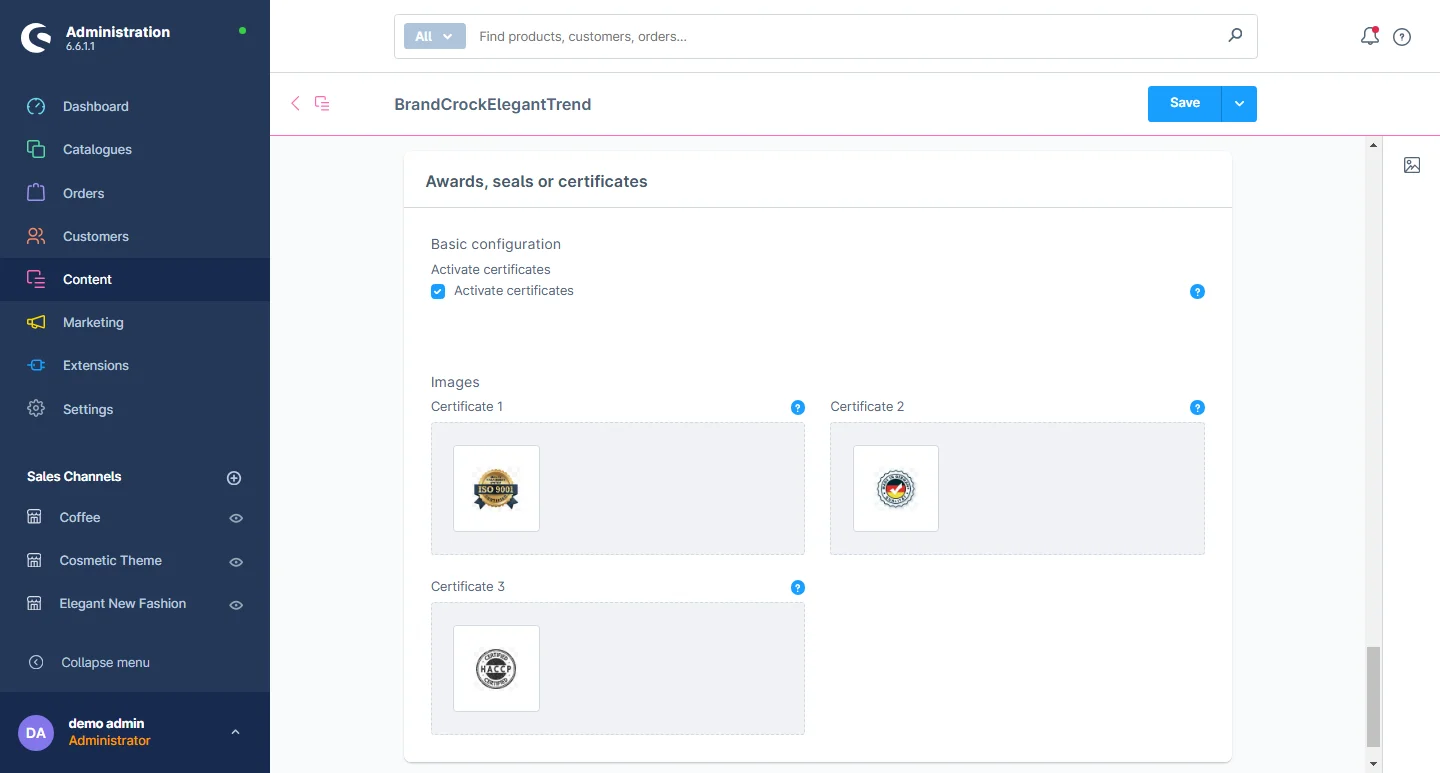Select the HACCP Certificate 3 image thumbnail
Screen dimensions: 1440x773
[x=496, y=668]
